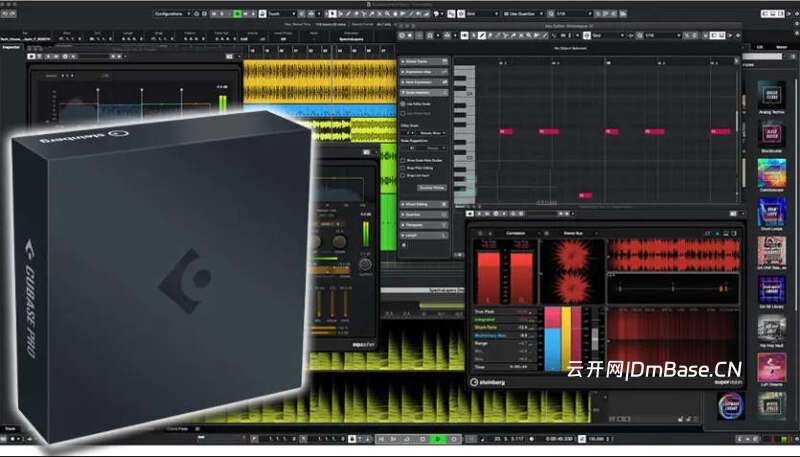Screen dimensions: 800x457
Task: Click the True Peak row in SuperVision
Action: (x=506, y=312)
